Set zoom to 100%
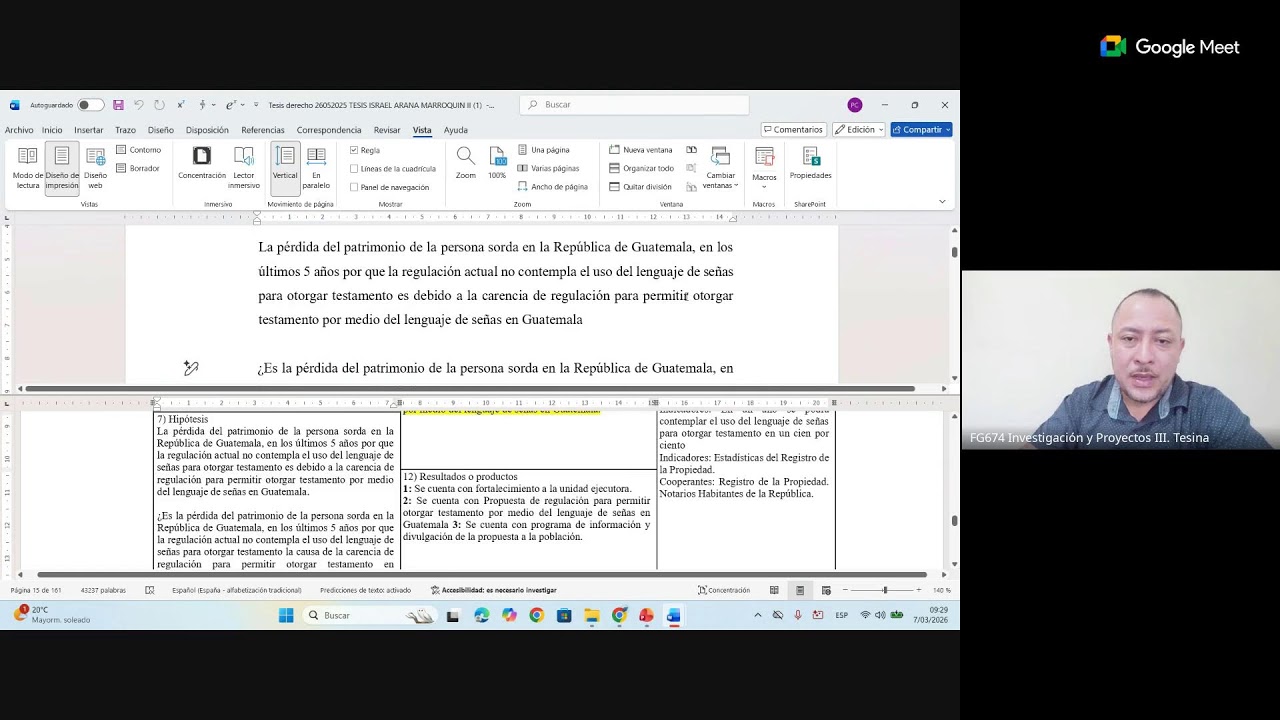This screenshot has height=720, width=1280. pyautogui.click(x=497, y=163)
